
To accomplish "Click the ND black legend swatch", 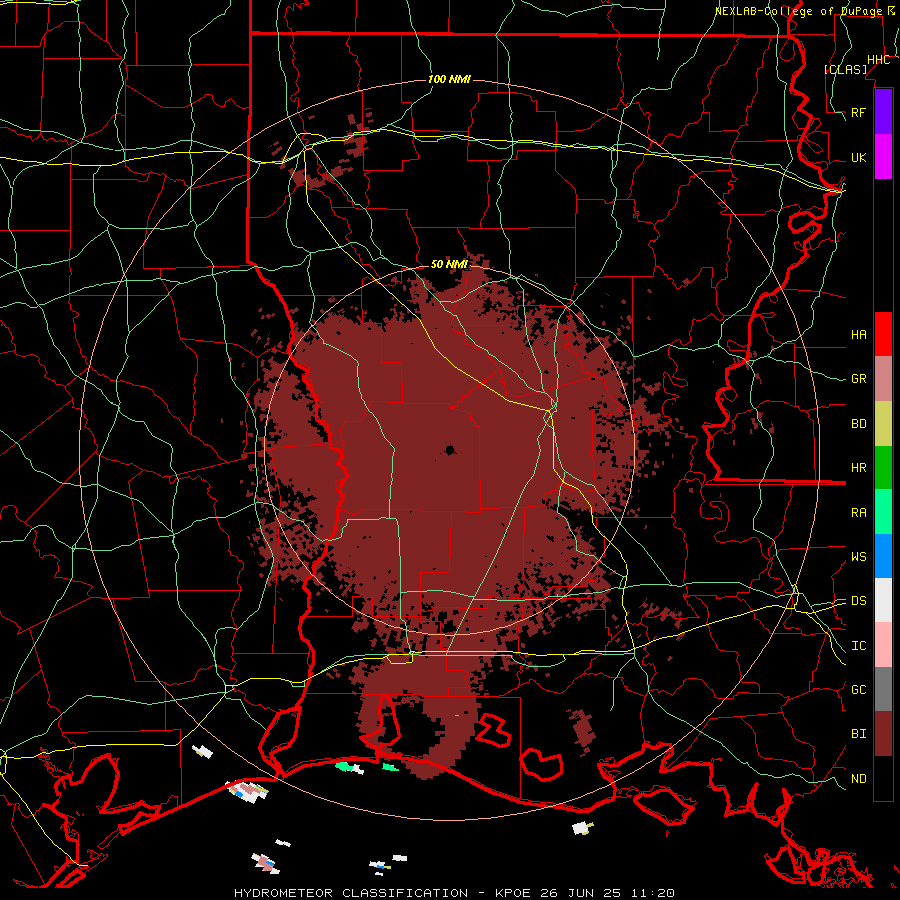I will [883, 778].
